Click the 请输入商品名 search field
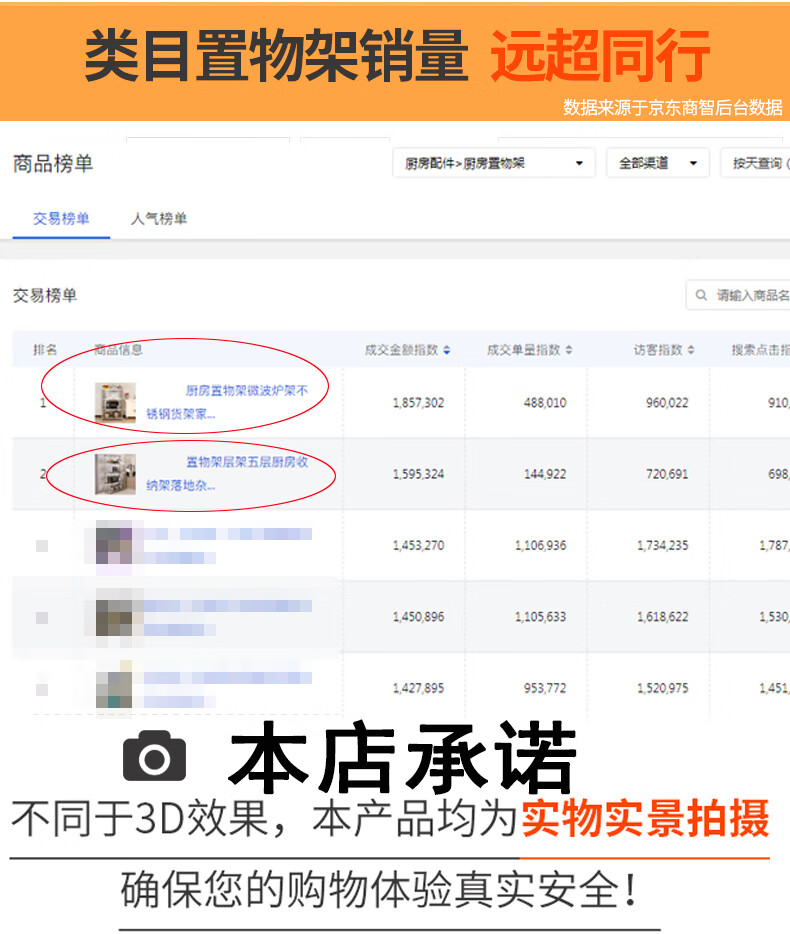This screenshot has height=934, width=790. point(751,296)
